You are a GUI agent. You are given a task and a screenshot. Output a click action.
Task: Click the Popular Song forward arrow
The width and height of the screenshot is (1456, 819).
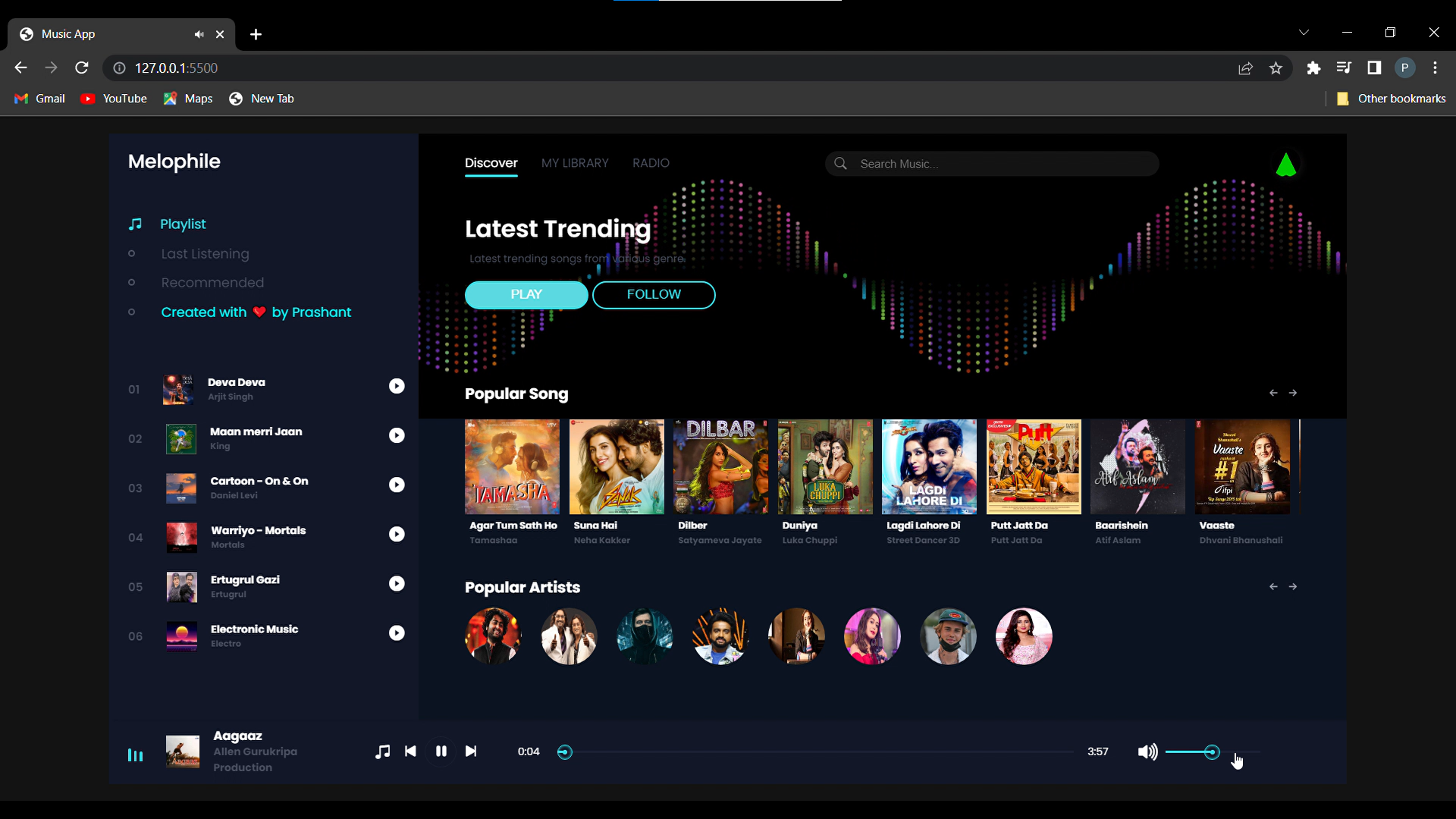[x=1293, y=393]
